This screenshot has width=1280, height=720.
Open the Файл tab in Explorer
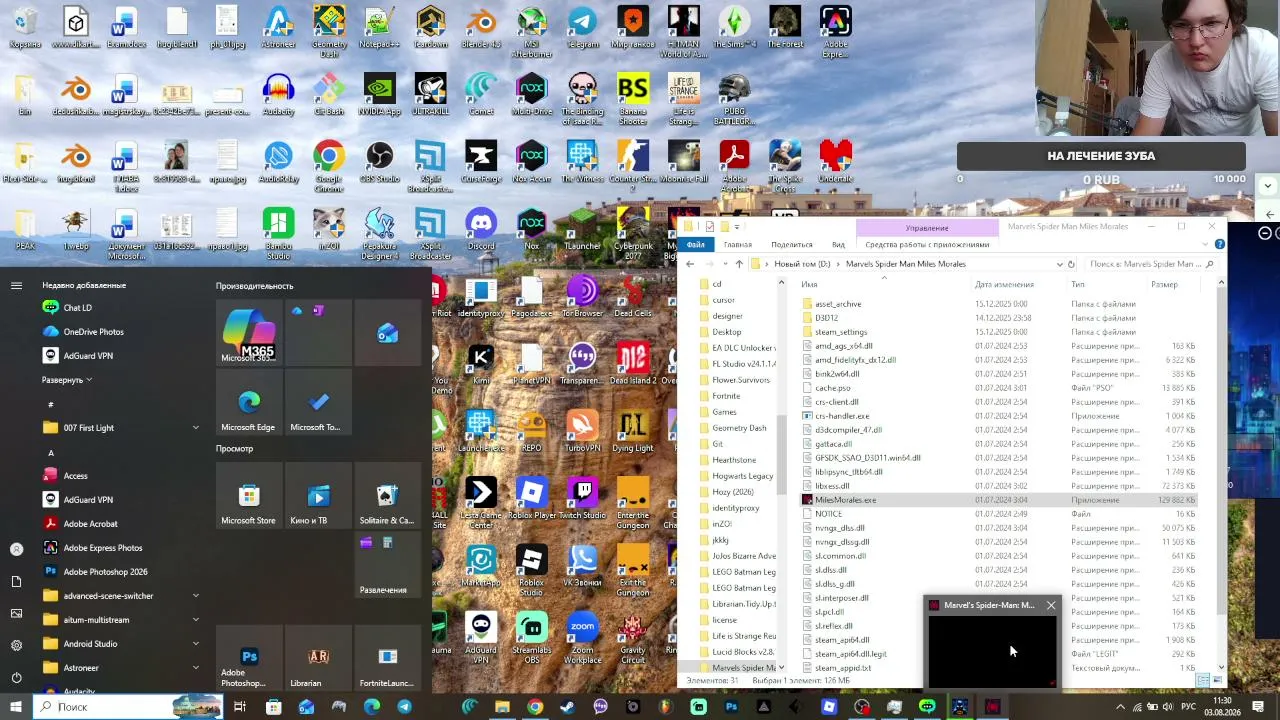[696, 244]
